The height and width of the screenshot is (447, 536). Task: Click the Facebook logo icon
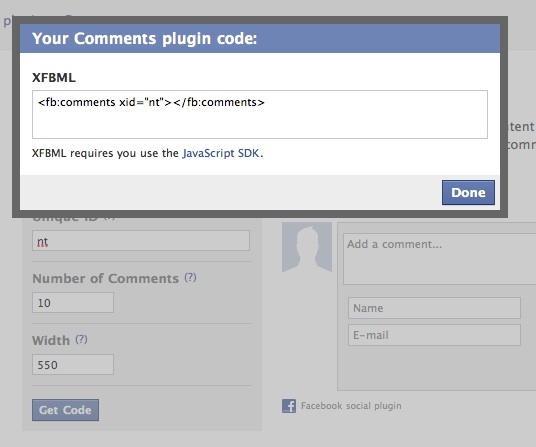tap(289, 406)
